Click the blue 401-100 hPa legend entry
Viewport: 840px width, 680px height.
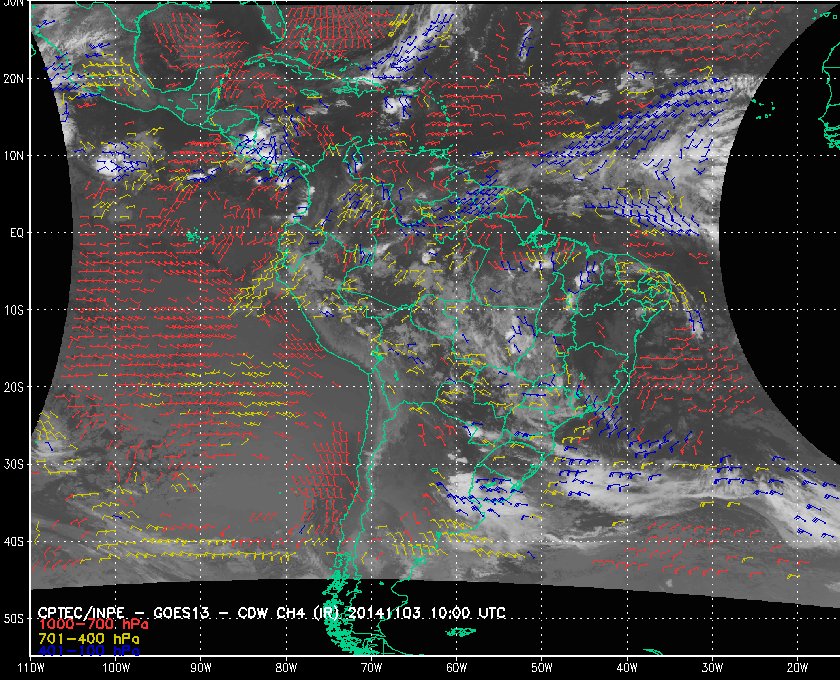click(88, 651)
